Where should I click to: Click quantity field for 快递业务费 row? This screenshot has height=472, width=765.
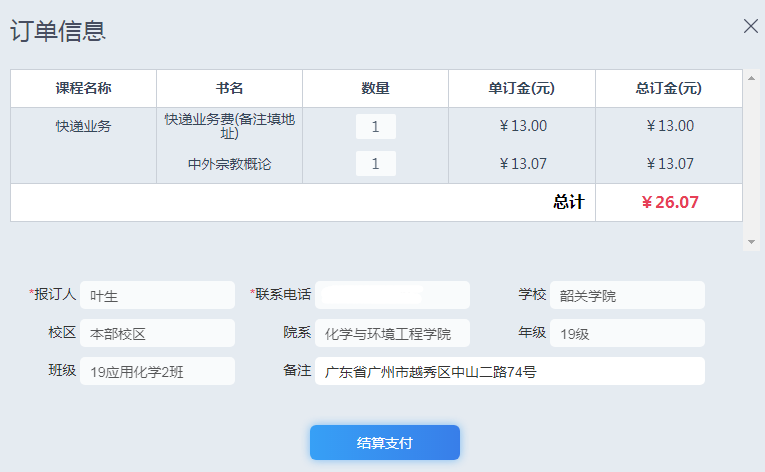[x=376, y=127]
